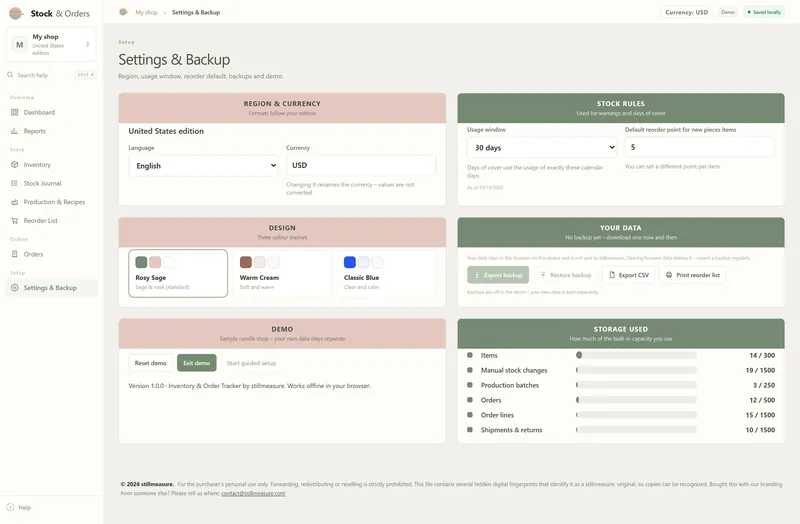This screenshot has height=524, width=800.
Task: Open Inventory from the sidebar
Action: coord(51,165)
